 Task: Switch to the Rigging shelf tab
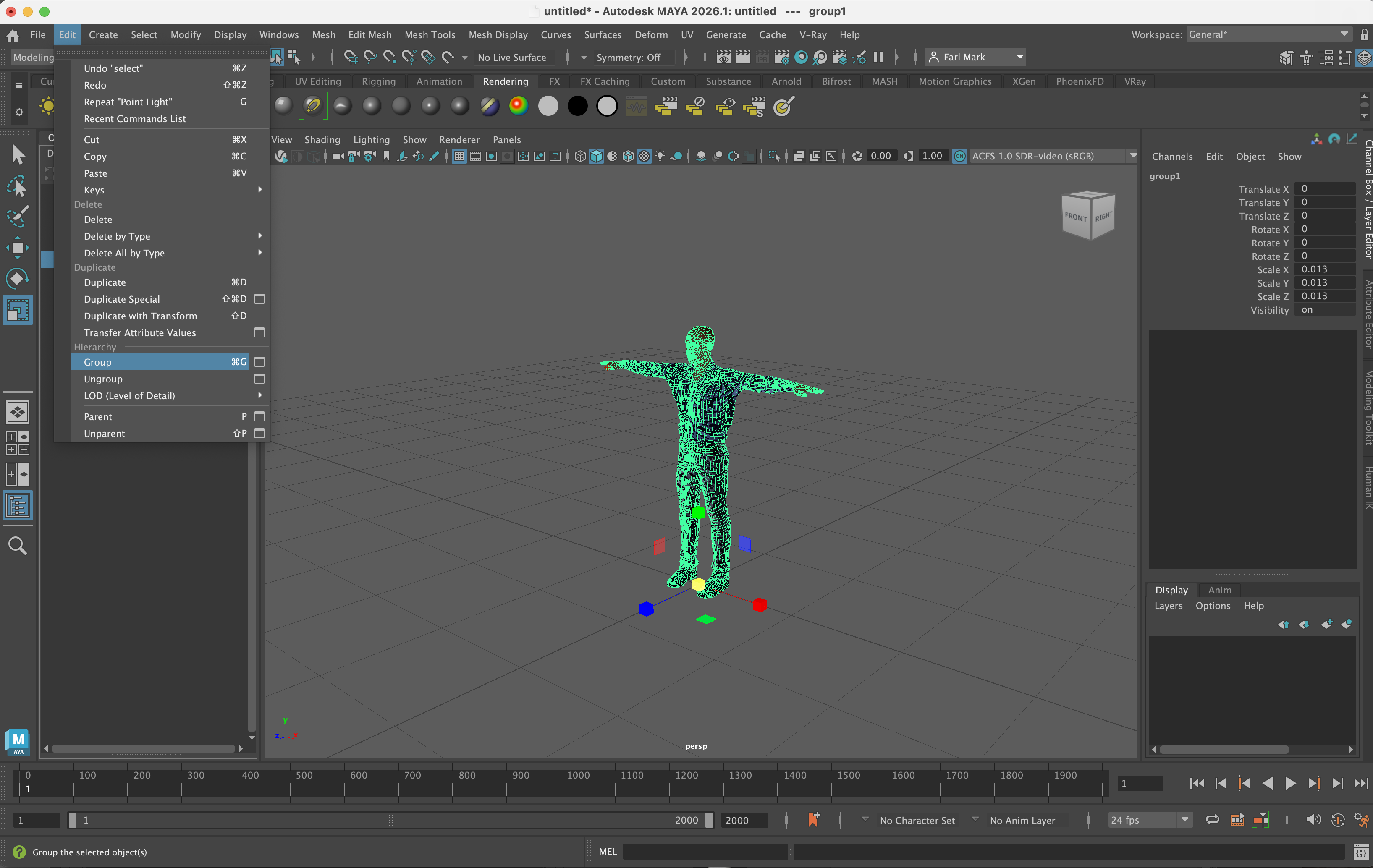pos(378,81)
